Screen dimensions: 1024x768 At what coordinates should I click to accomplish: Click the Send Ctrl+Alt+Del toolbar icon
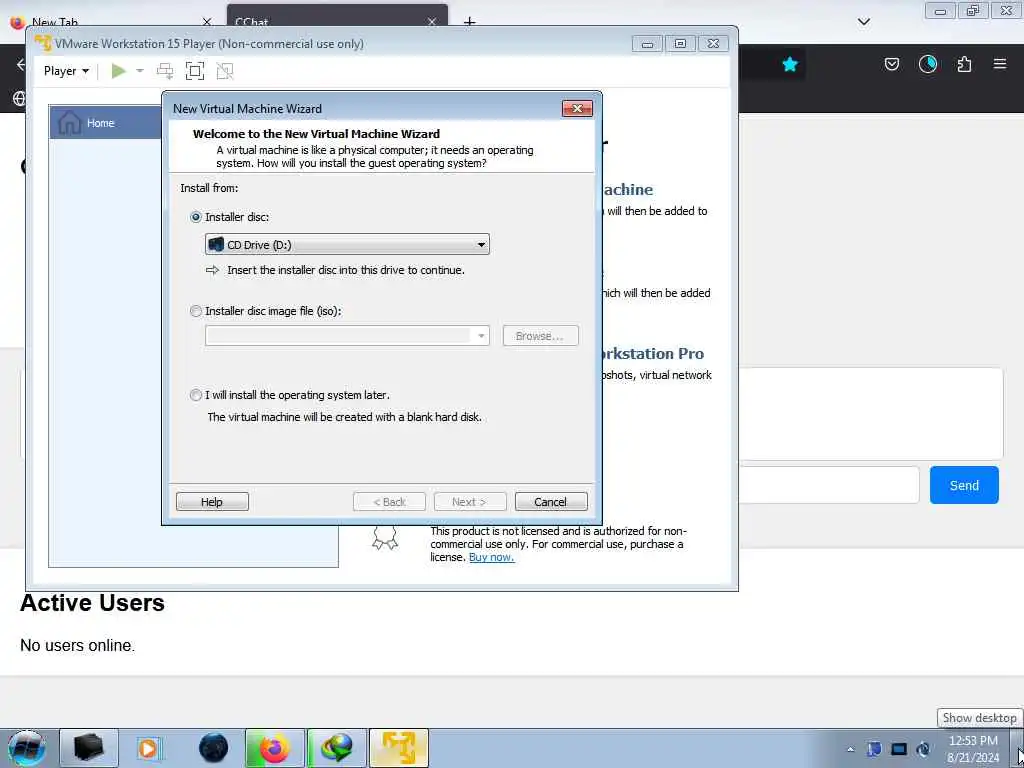coord(165,71)
